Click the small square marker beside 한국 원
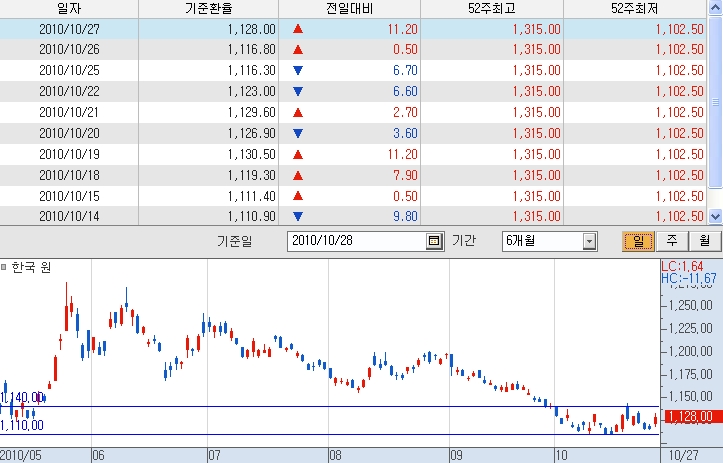The image size is (723, 463). pyautogui.click(x=4, y=268)
